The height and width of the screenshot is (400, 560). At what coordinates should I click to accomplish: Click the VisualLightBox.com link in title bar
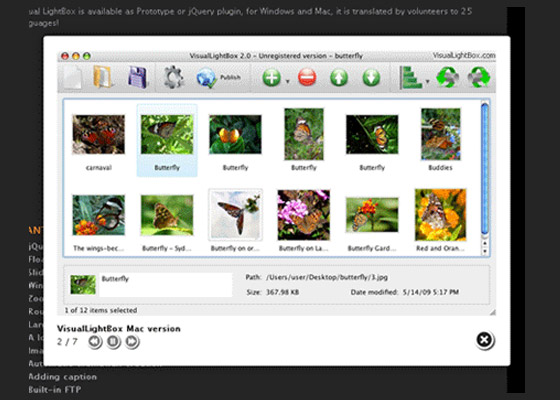[464, 55]
